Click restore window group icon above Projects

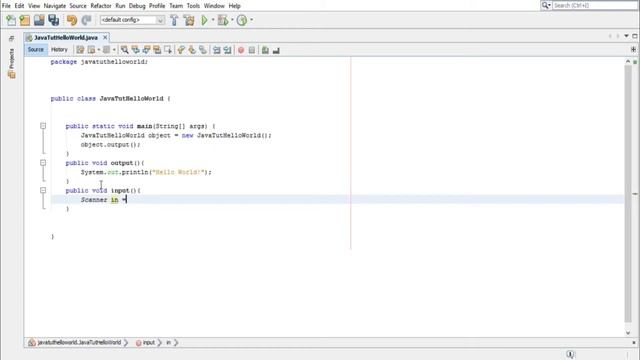pos(11,38)
